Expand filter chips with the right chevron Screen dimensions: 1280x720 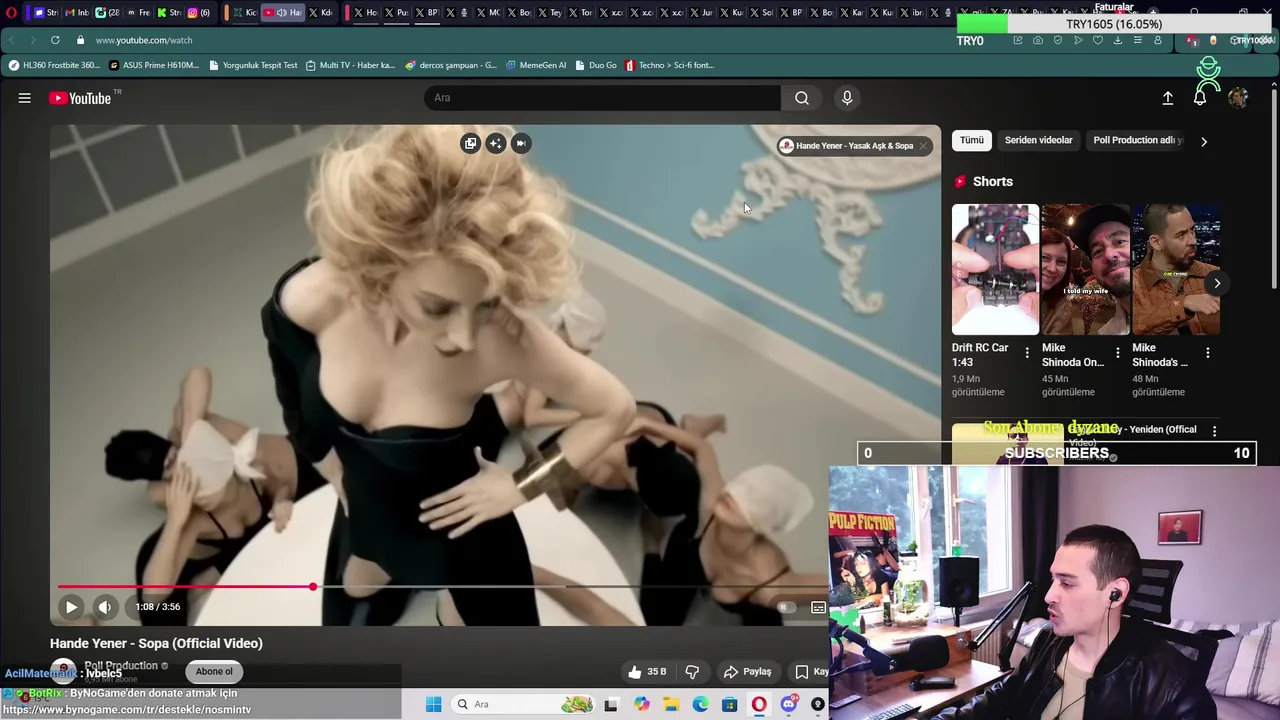[x=1204, y=142]
